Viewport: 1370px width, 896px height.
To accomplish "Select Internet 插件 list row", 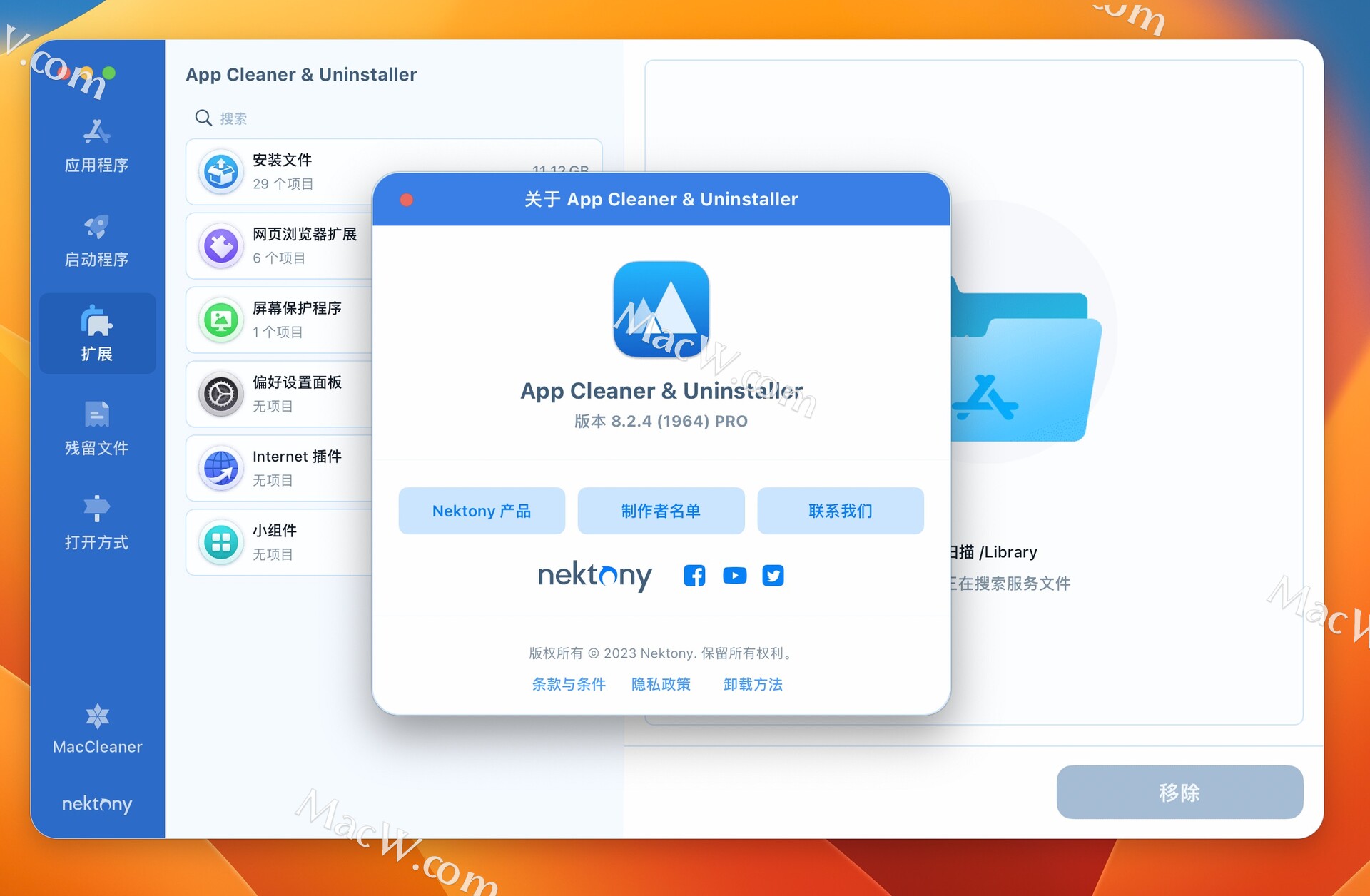I will (x=279, y=469).
